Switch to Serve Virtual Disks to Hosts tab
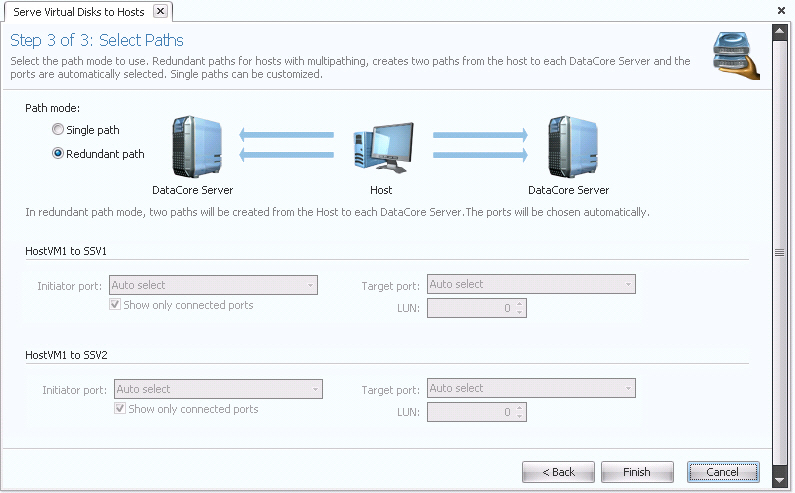This screenshot has height=493, width=795. click(78, 11)
